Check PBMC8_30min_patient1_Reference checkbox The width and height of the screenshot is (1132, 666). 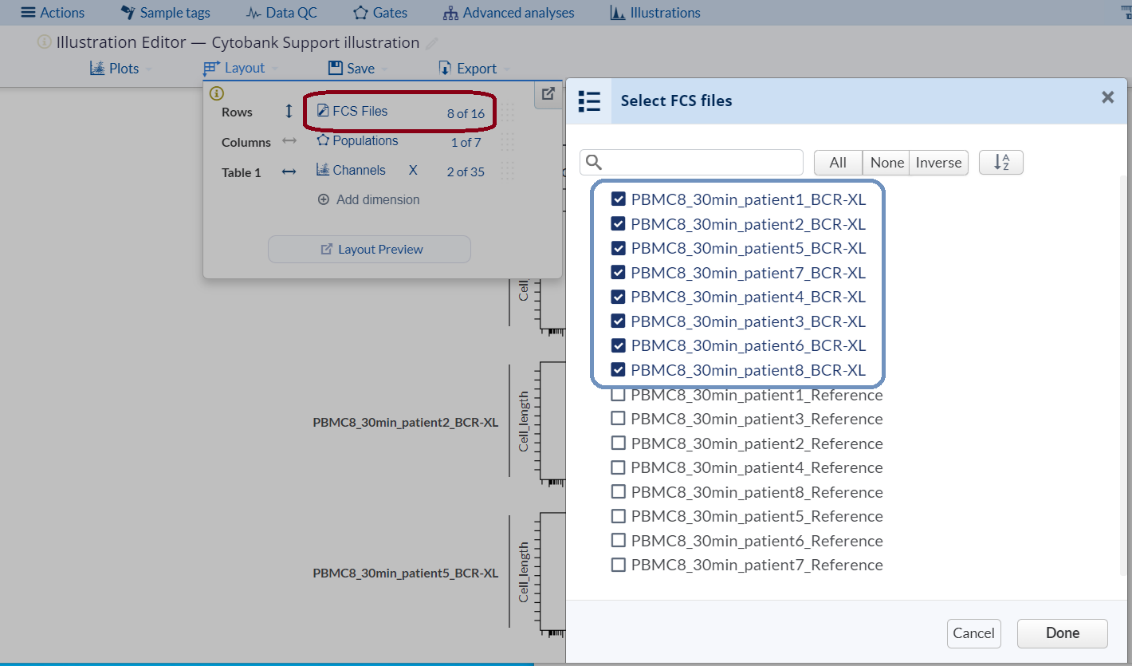coord(618,395)
